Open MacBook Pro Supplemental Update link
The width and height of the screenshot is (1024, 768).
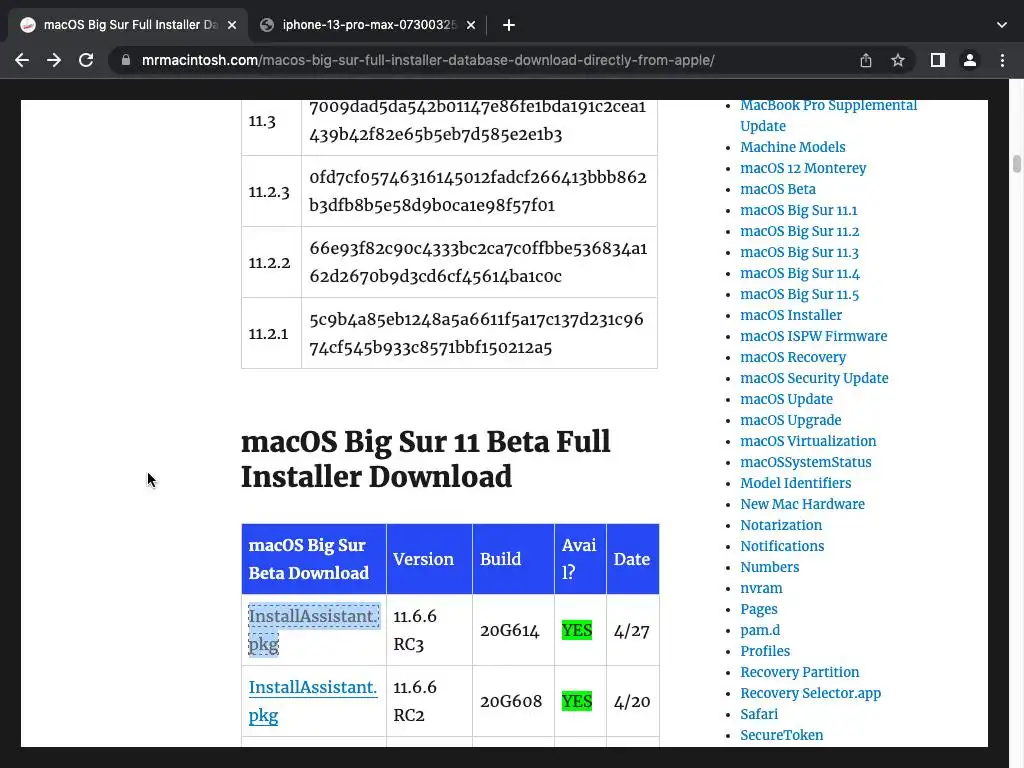[828, 116]
